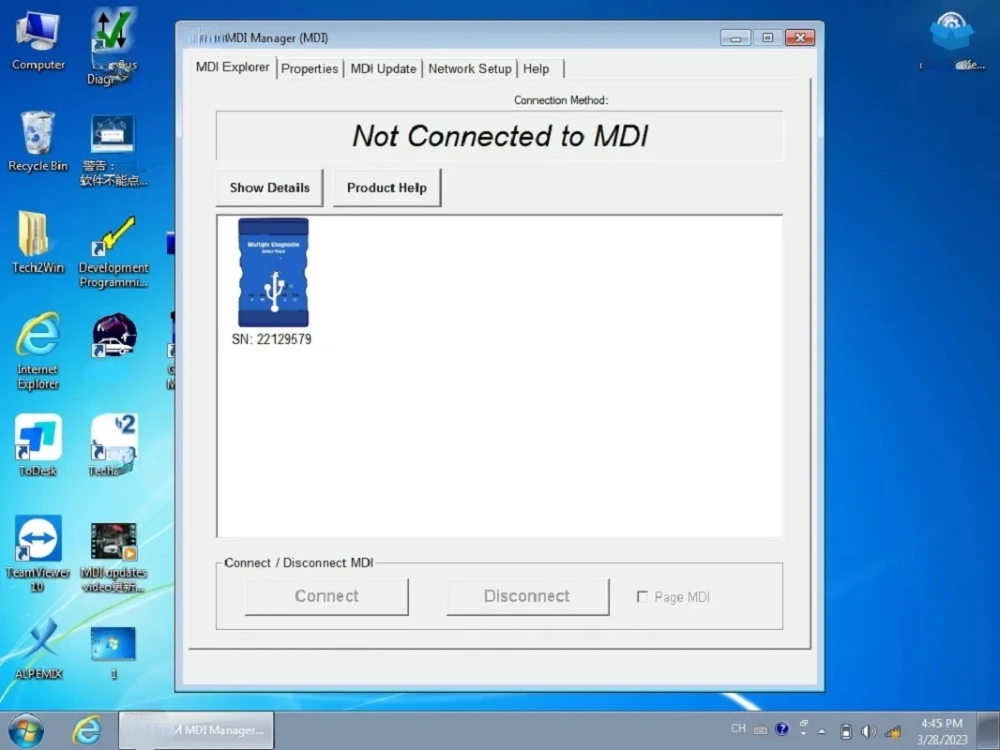Click the Product Help button
The width and height of the screenshot is (1000, 750).
pyautogui.click(x=386, y=188)
